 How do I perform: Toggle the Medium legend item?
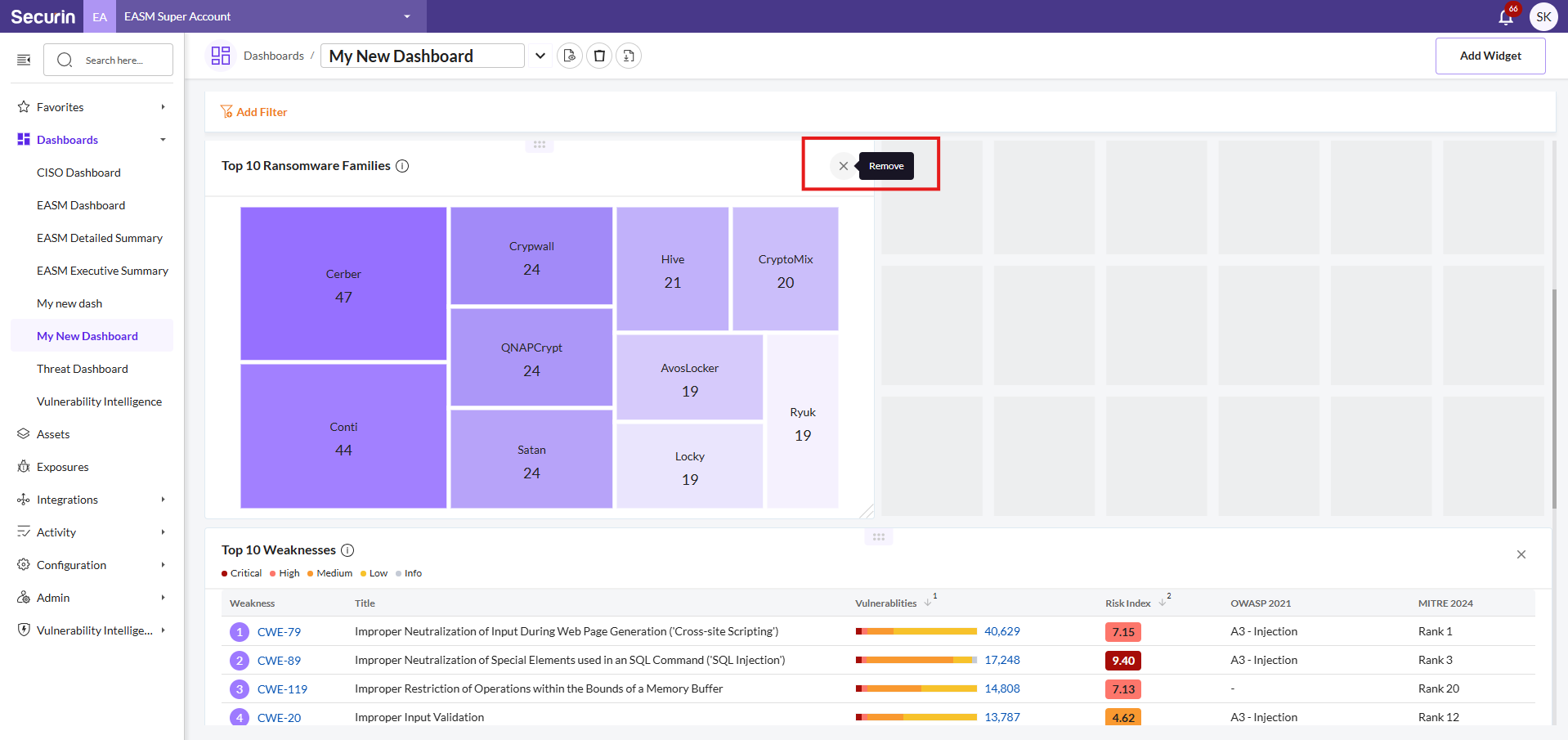[330, 573]
